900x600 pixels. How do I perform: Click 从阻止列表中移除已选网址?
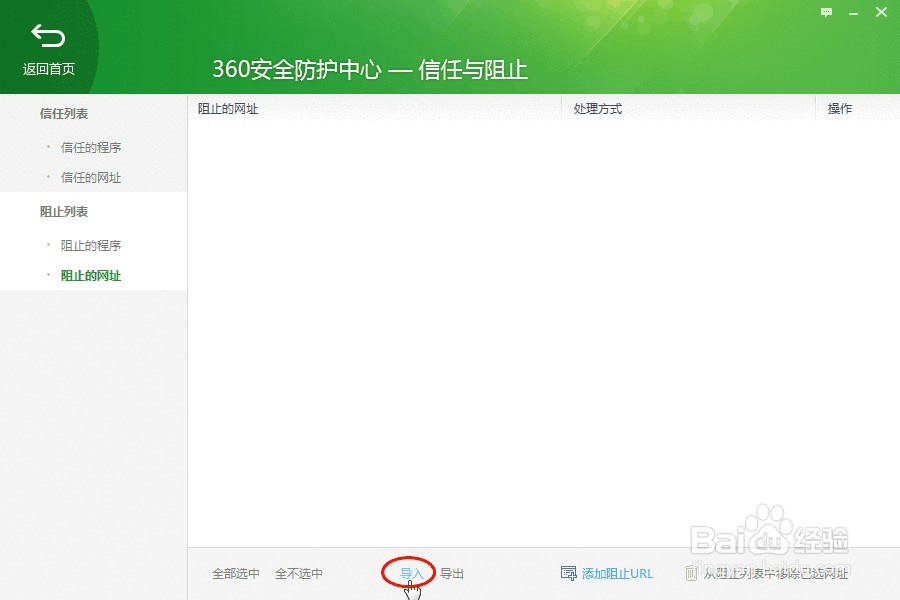click(775, 574)
